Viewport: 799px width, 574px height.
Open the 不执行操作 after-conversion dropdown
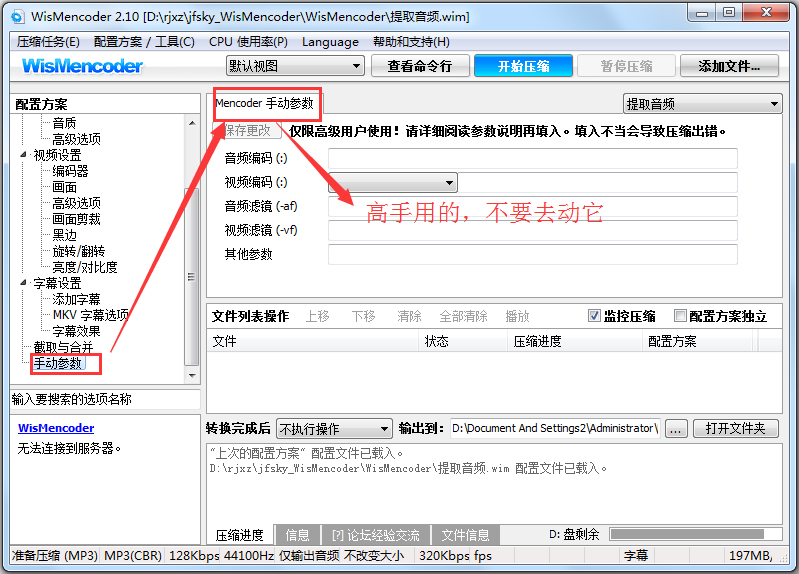[334, 429]
